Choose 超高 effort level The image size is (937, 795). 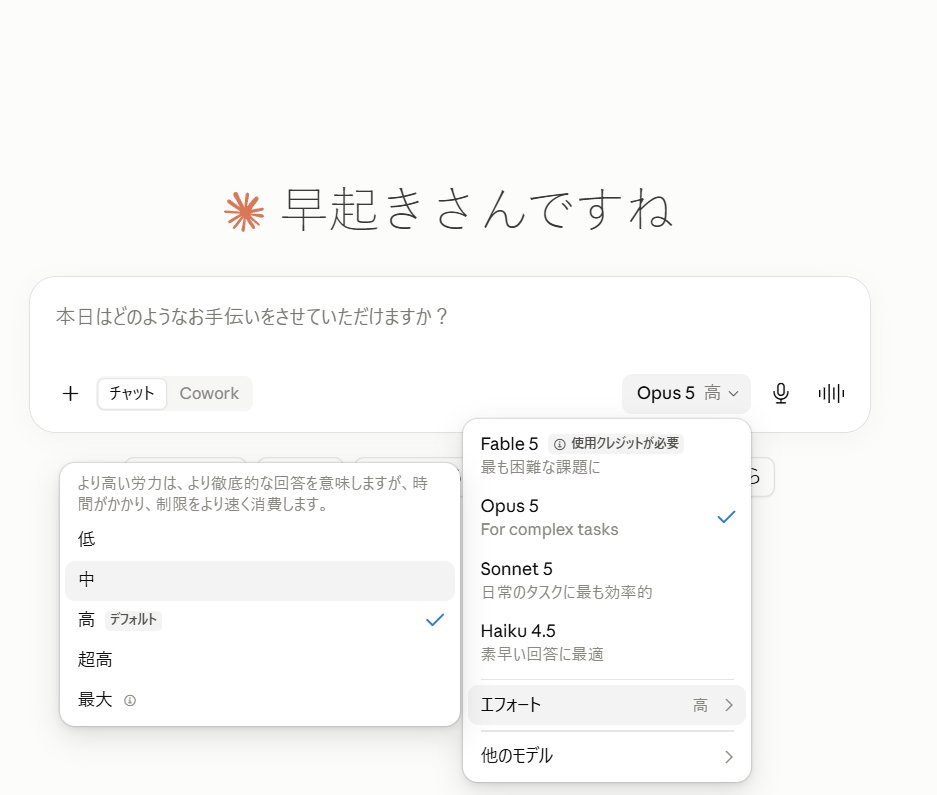260,660
